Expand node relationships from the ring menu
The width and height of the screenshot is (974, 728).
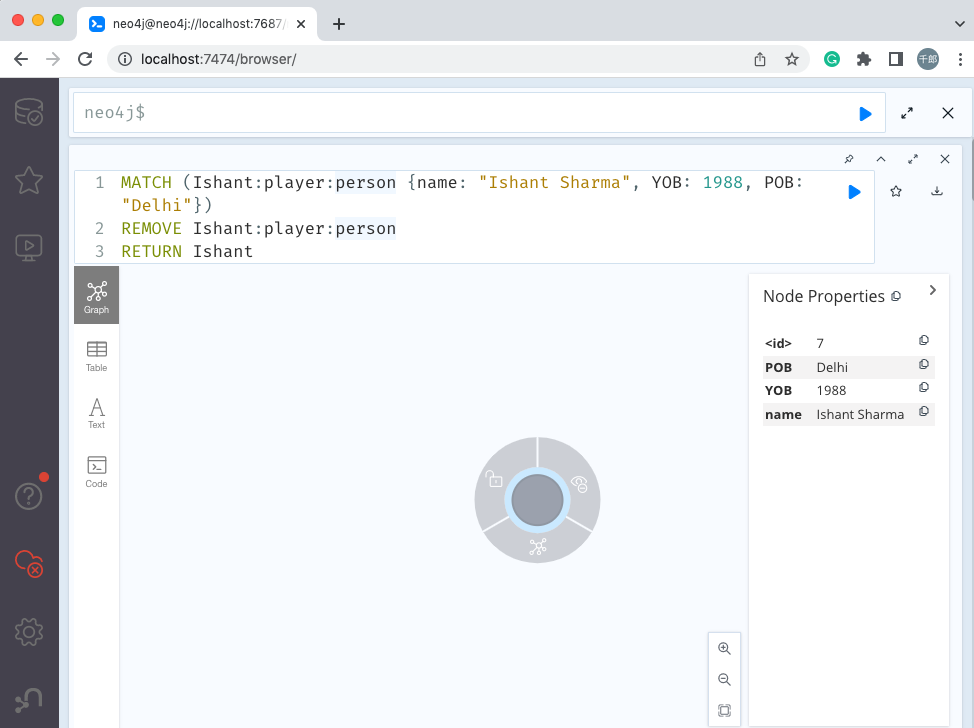(537, 547)
